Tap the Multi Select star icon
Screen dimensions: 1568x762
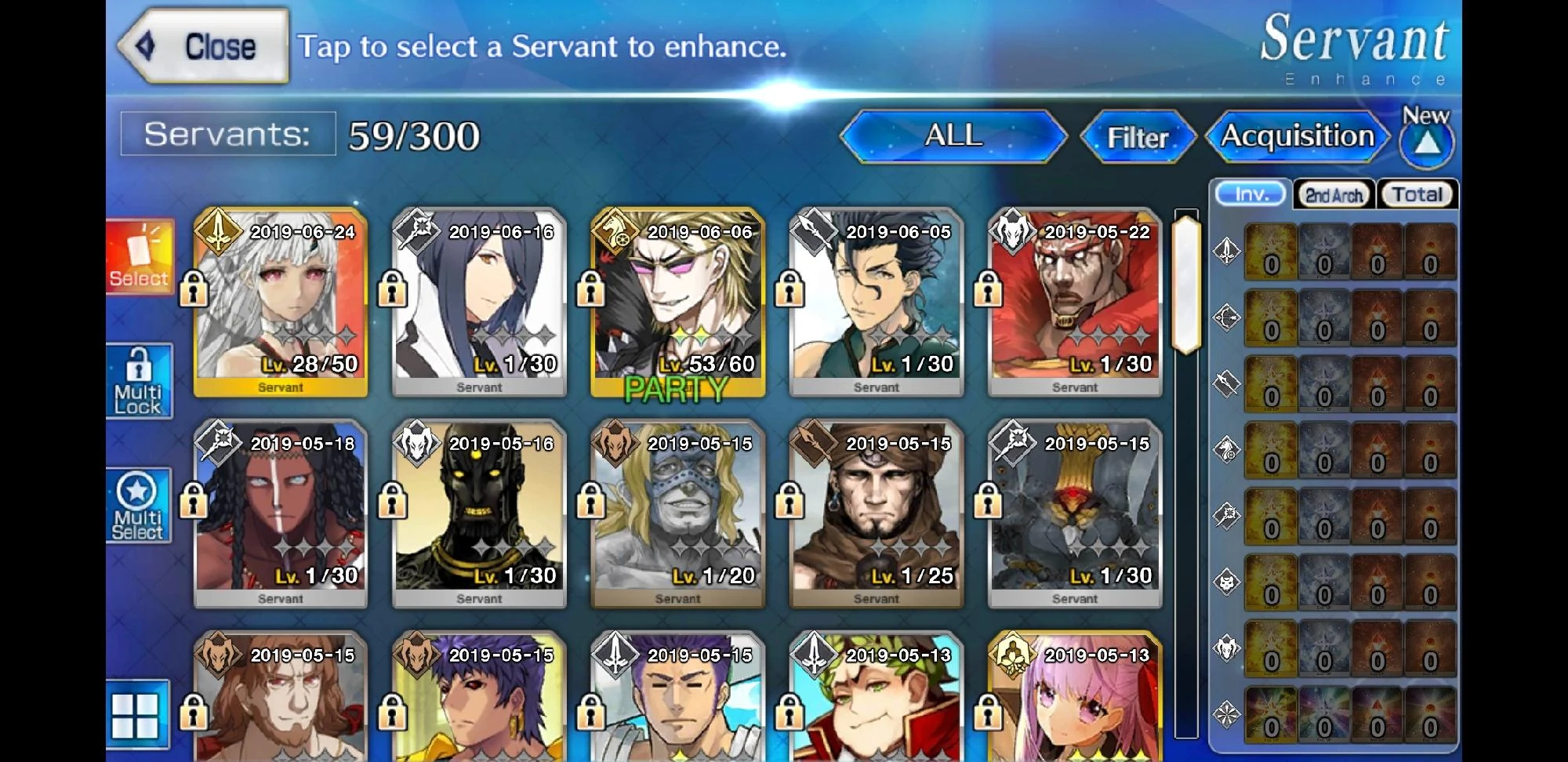click(x=138, y=506)
